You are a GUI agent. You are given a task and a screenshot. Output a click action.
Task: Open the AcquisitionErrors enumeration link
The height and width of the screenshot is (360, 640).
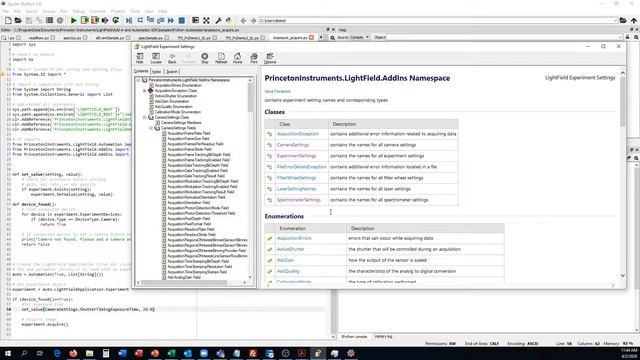coord(294,238)
